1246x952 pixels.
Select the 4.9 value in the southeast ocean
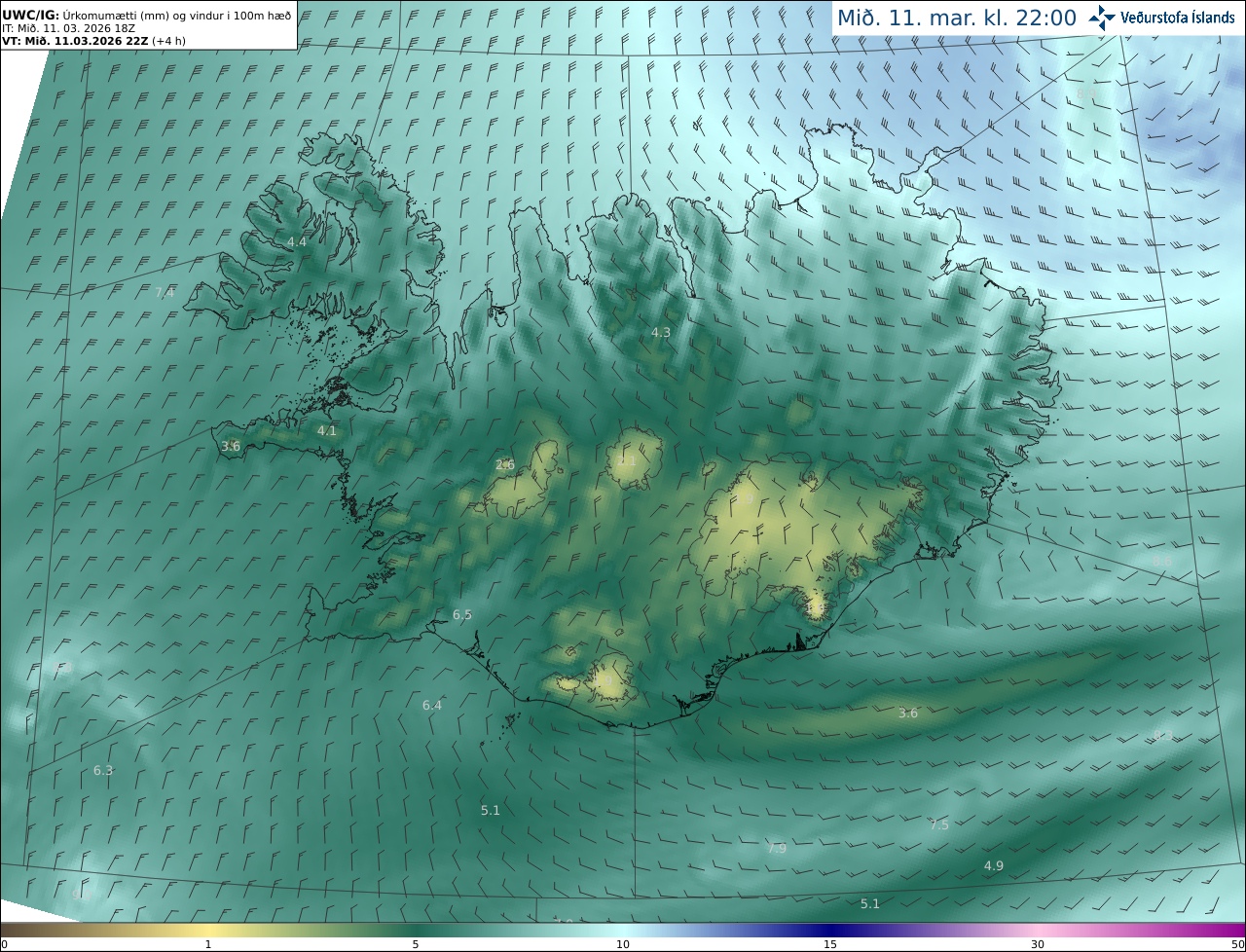tap(994, 866)
